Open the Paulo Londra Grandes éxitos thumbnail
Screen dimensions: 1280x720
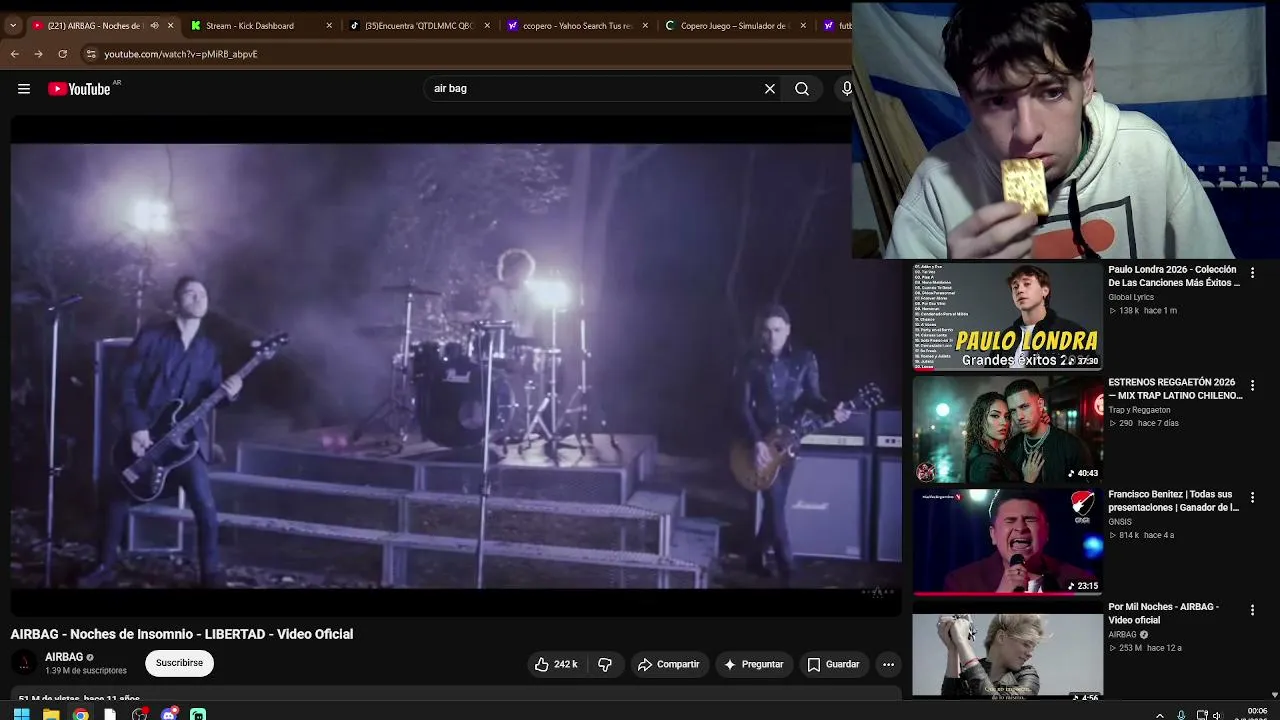(x=1007, y=317)
